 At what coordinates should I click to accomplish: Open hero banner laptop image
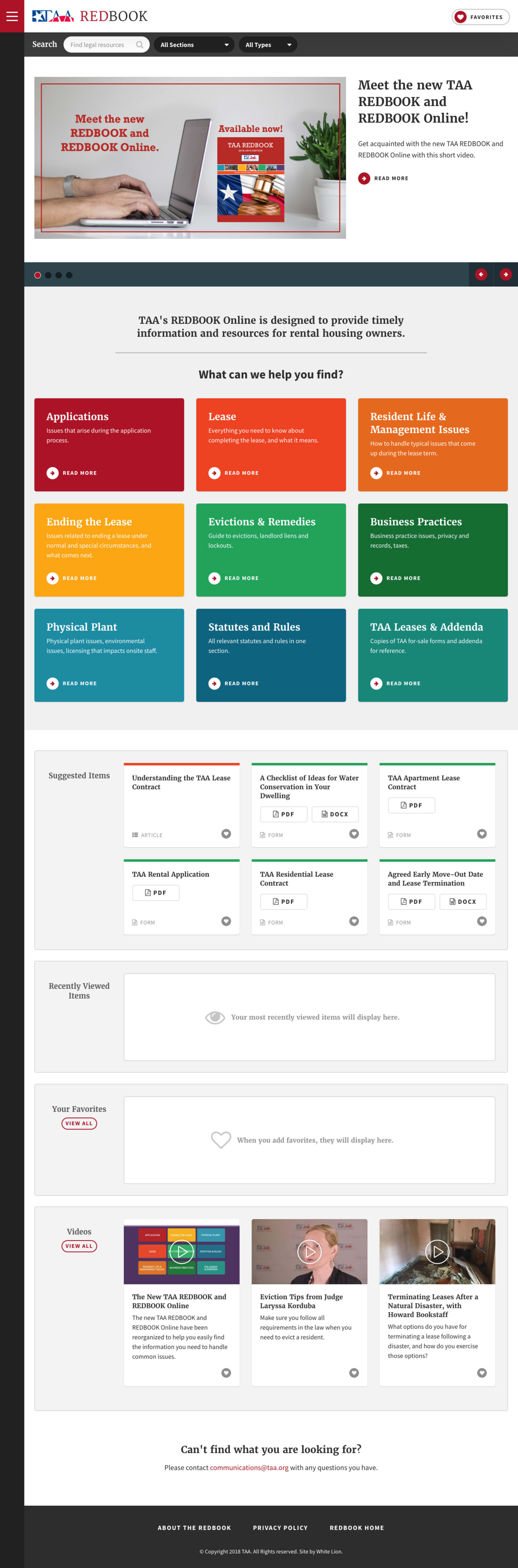click(x=190, y=158)
